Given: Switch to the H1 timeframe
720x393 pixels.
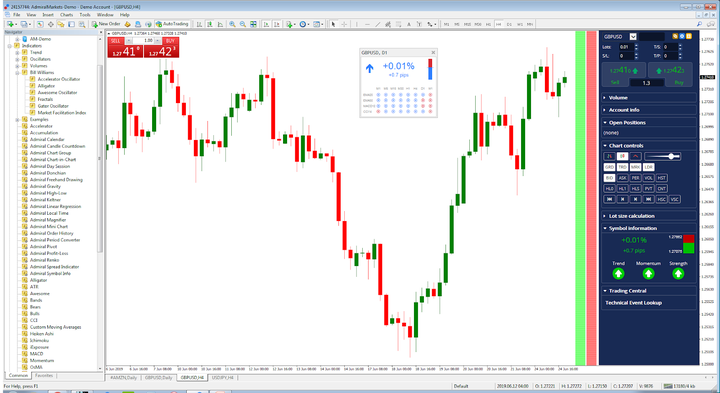Looking at the screenshot, I should [488, 24].
